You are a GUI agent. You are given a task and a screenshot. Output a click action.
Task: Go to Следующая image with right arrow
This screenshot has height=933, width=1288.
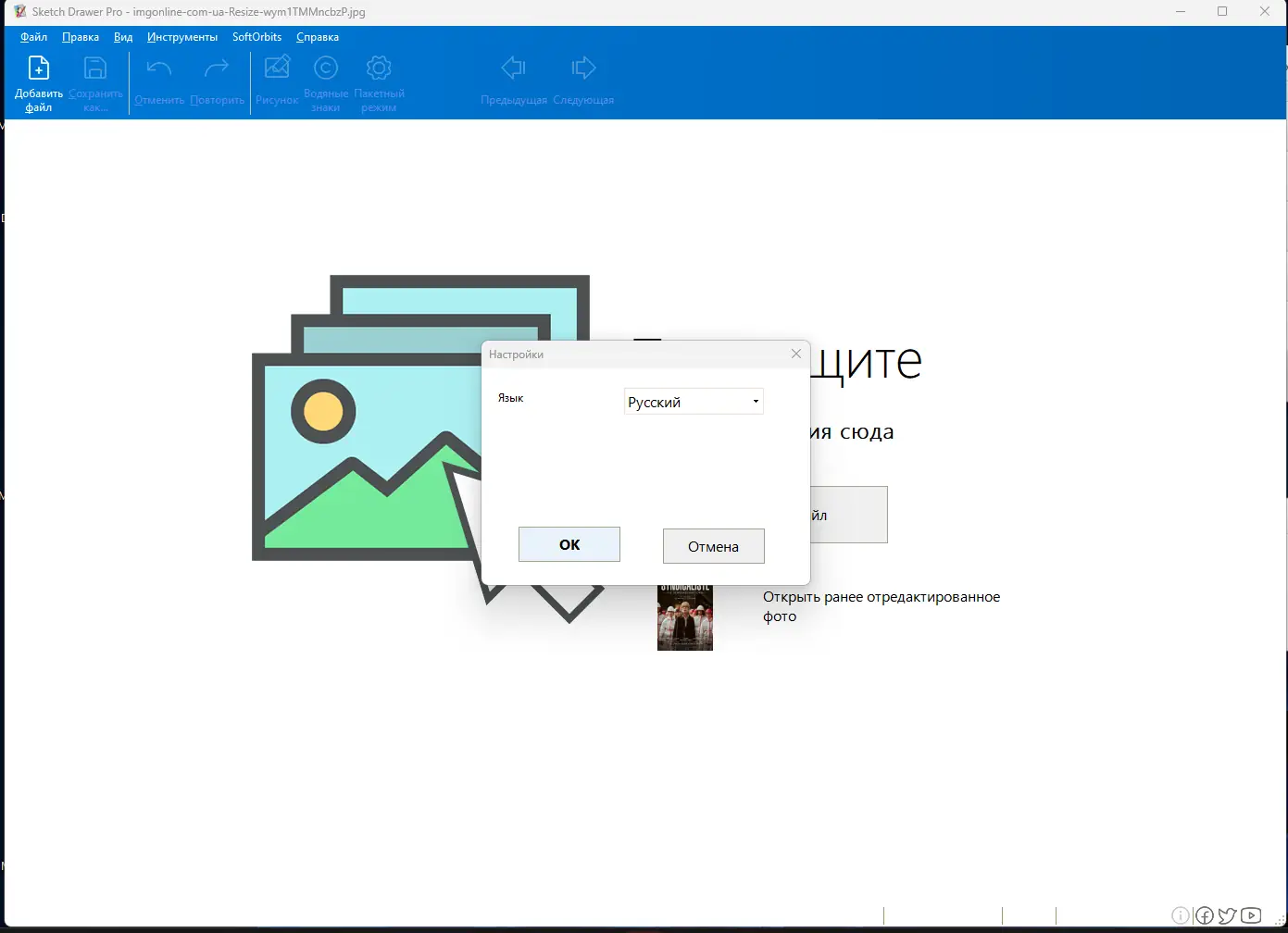[x=583, y=68]
